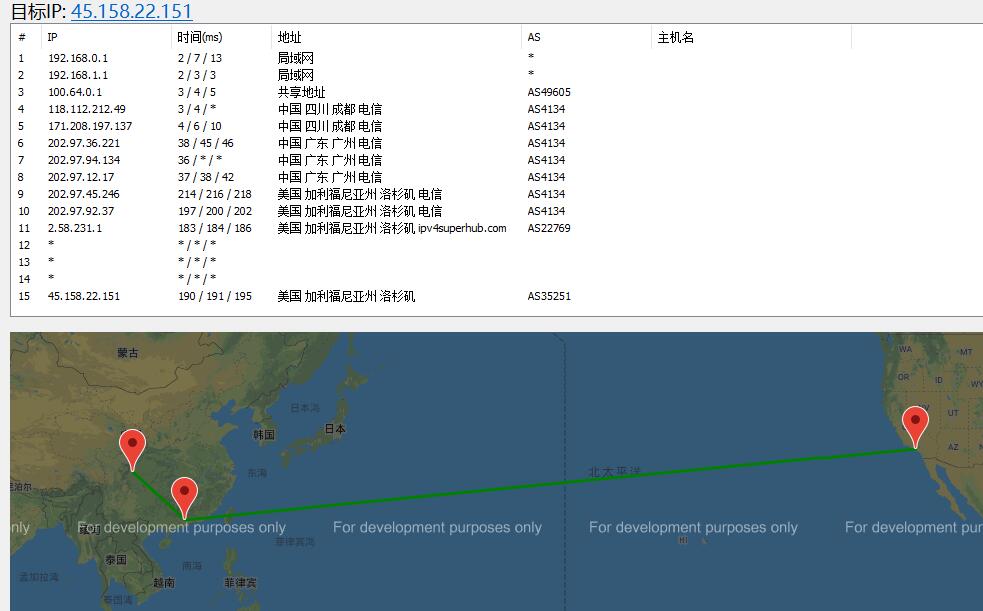Click the address 美国 加利福尼亚州 洛杉矶 in hop 15
Viewport: 983px width, 611px height.
pos(346,296)
